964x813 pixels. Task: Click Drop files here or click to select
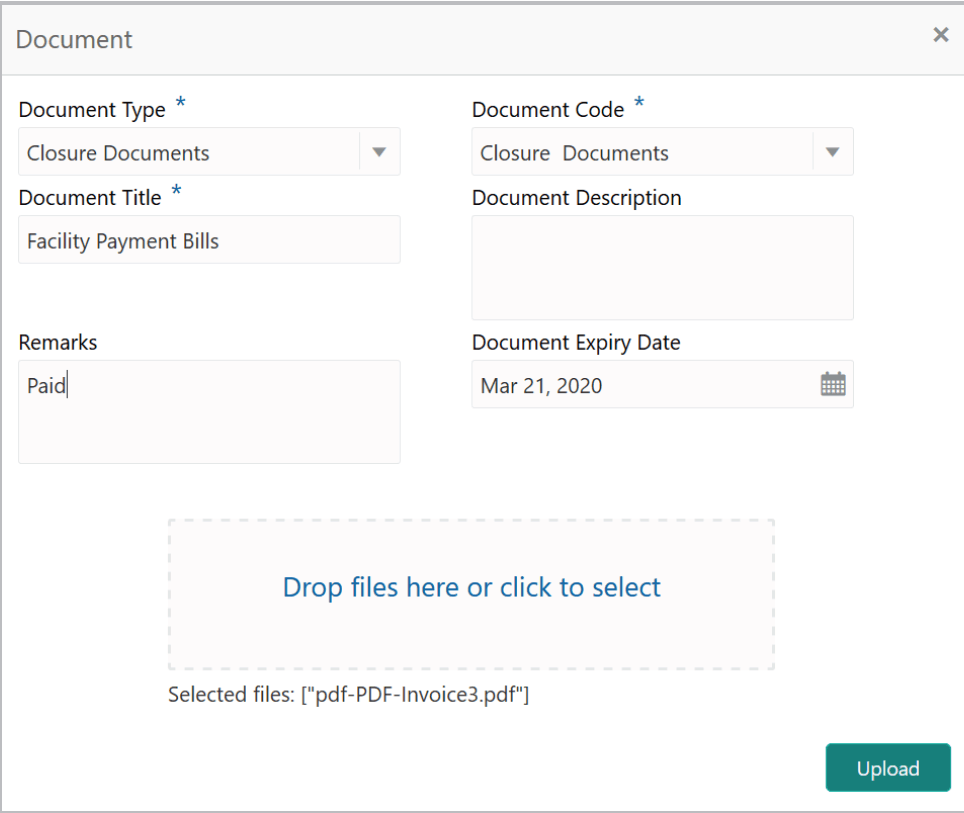tap(471, 588)
